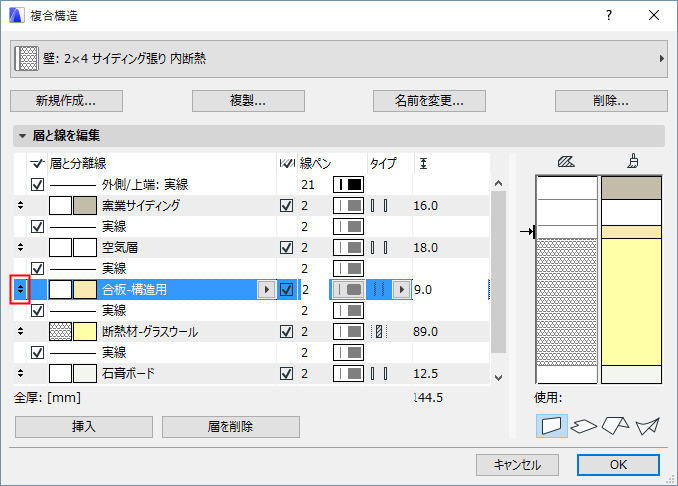Click the layer list scroll up arrow

point(498,183)
